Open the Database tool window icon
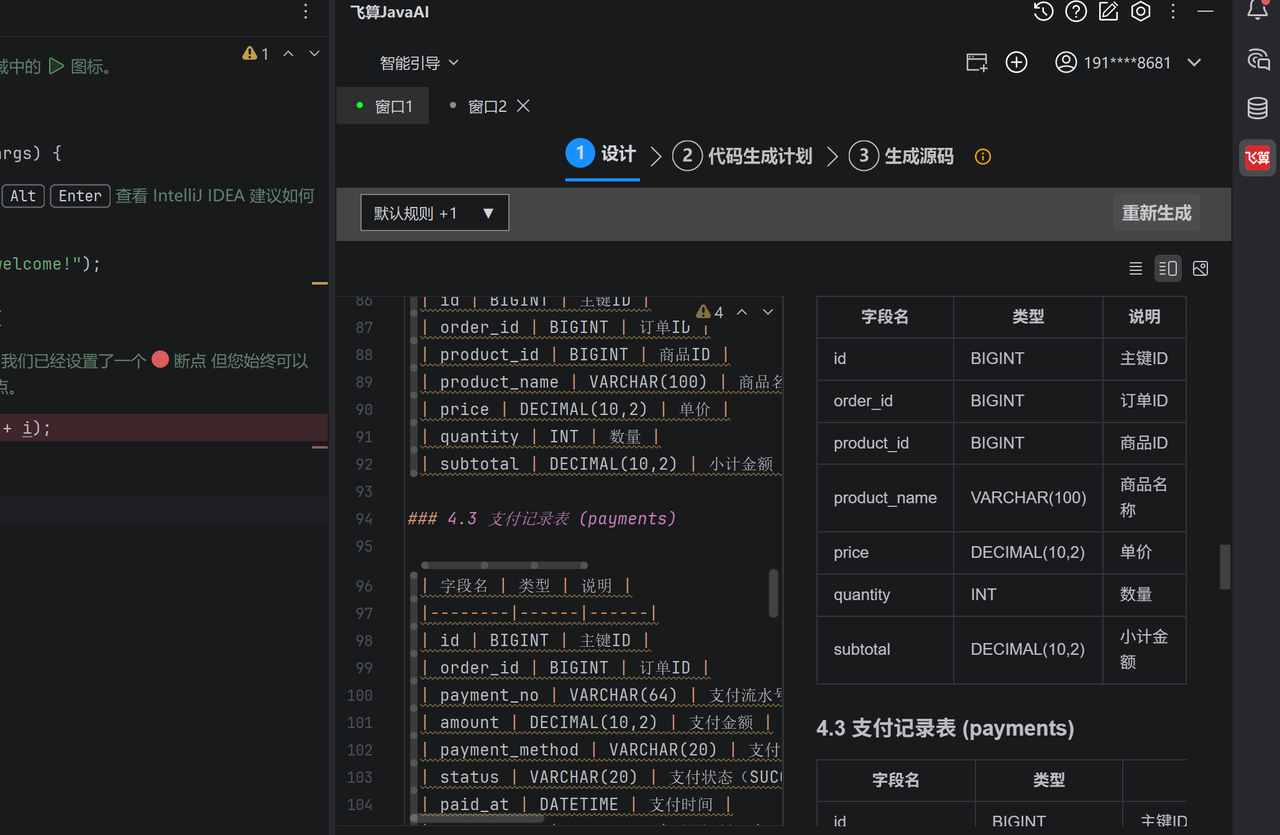This screenshot has height=835, width=1280. [1258, 108]
